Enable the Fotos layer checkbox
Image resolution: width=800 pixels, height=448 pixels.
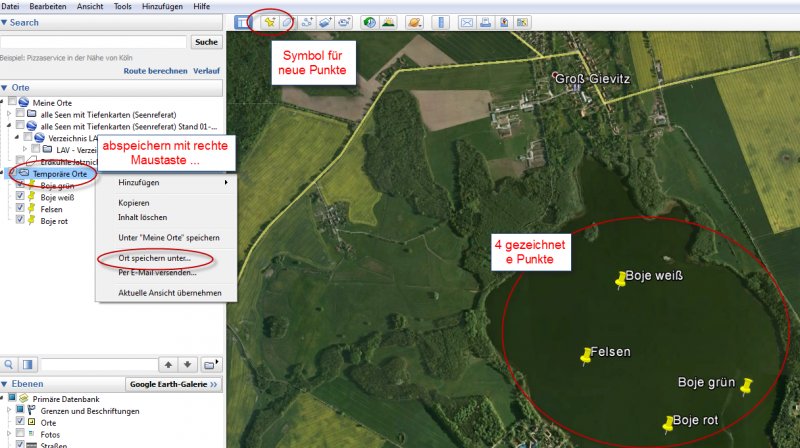(x=20, y=434)
